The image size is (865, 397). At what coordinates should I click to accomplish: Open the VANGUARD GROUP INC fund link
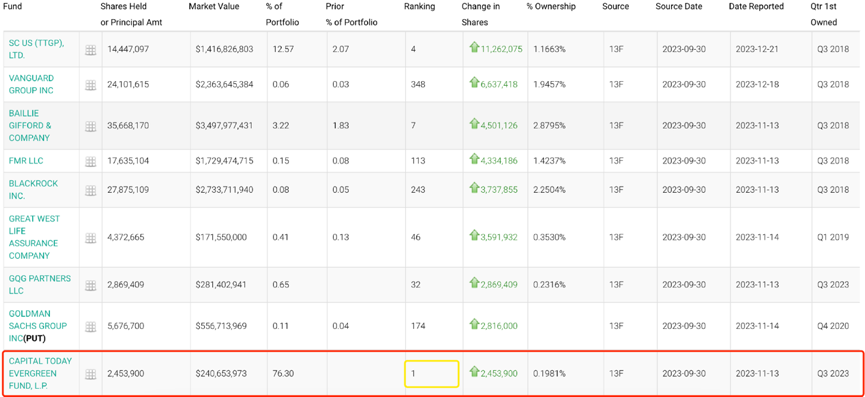click(x=31, y=84)
